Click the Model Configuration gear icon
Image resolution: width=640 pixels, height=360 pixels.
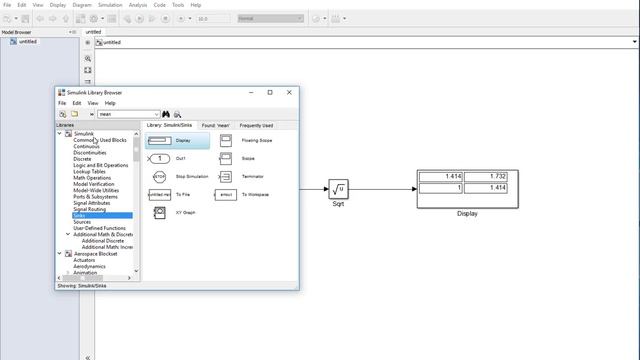pos(94,19)
